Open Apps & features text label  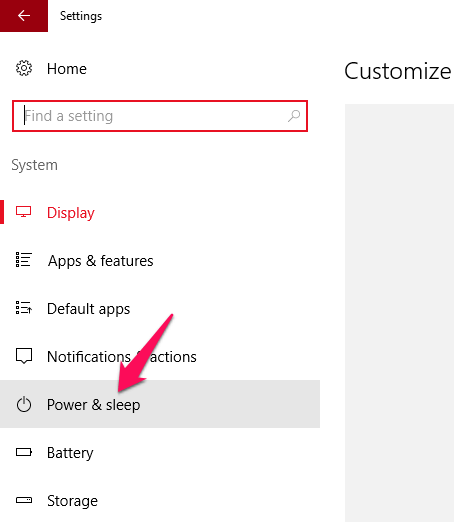(x=100, y=261)
